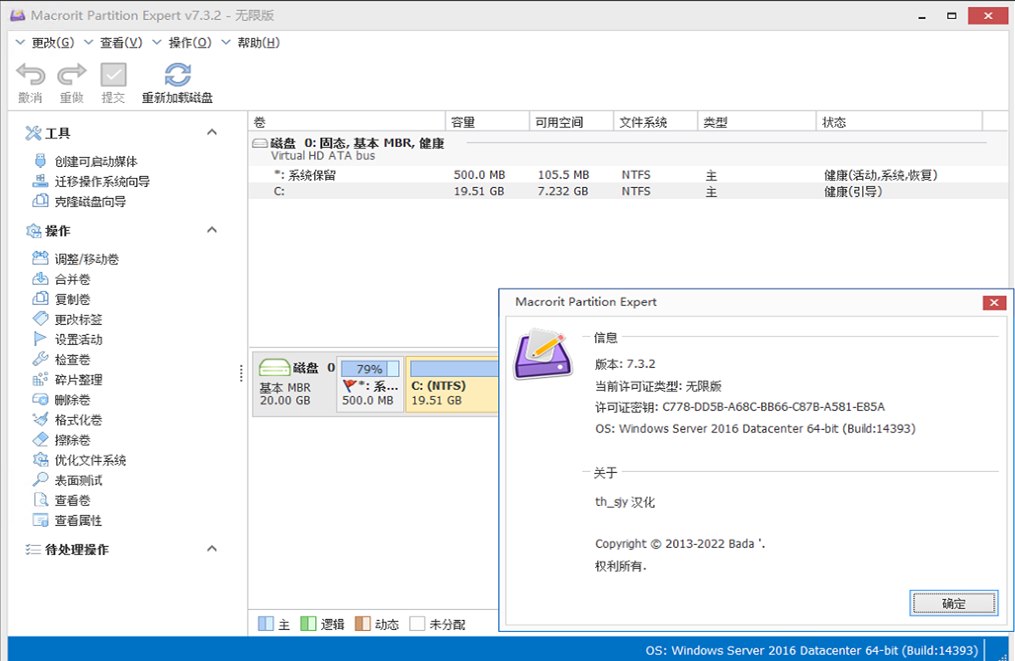The height and width of the screenshot is (661, 1015).
Task: Click the 动态 legend color swatch
Action: coord(362,623)
